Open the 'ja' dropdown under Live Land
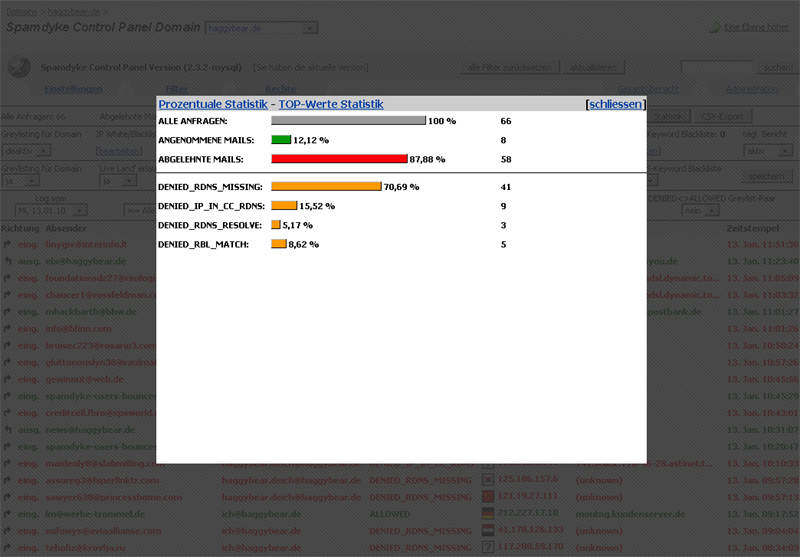 coord(117,181)
